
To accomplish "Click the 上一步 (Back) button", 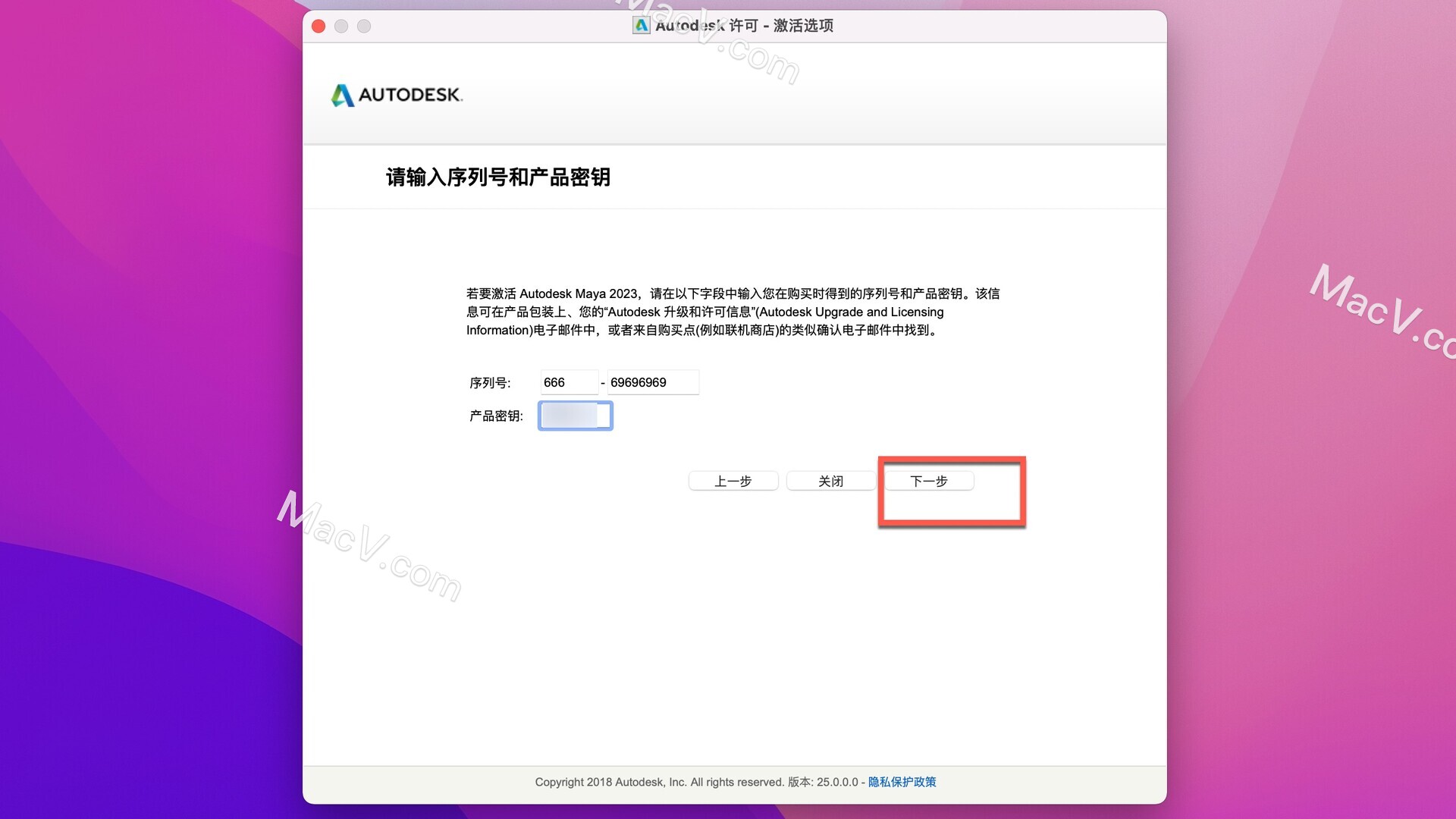I will [733, 481].
